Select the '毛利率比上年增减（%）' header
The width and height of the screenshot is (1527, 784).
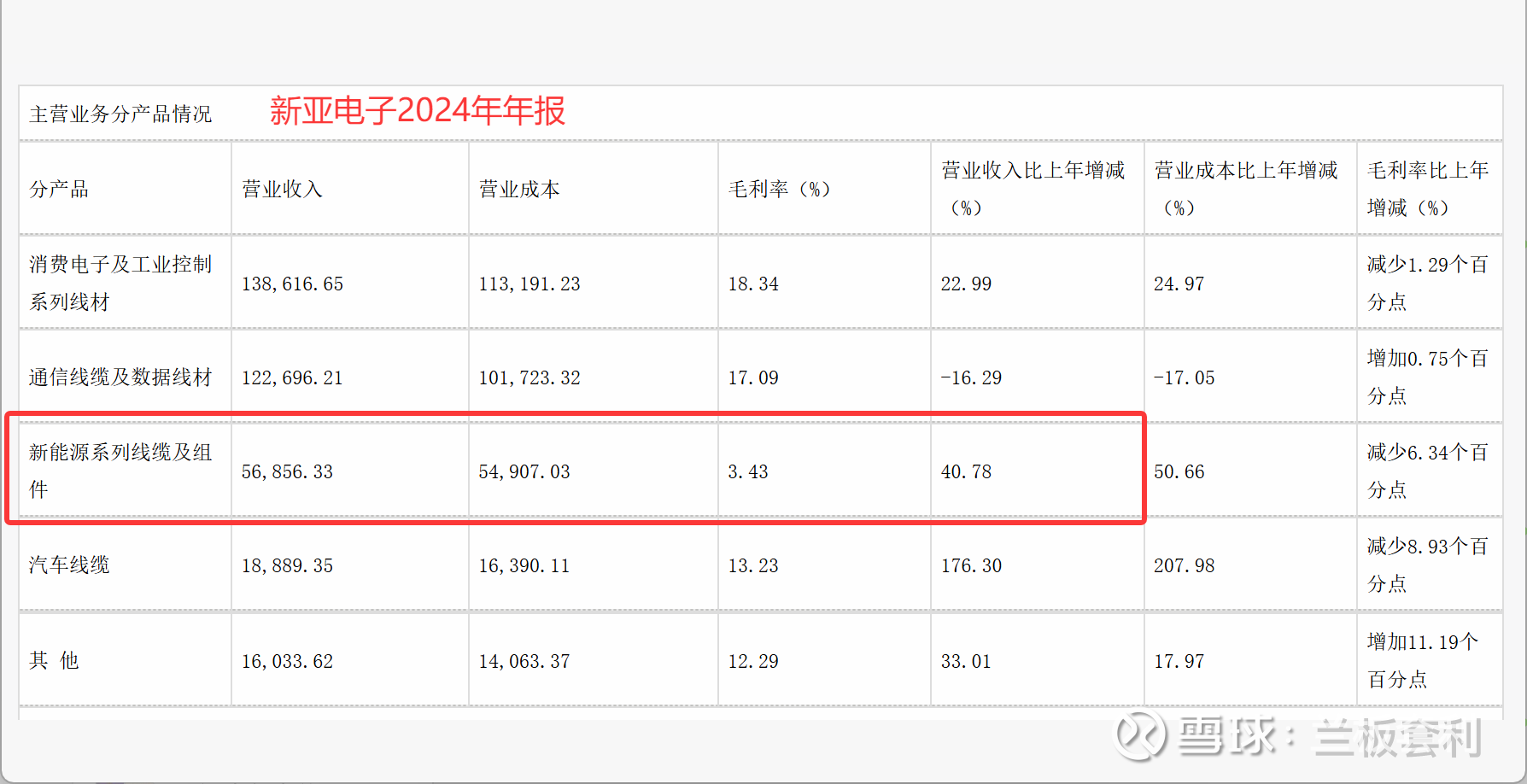click(x=1428, y=189)
